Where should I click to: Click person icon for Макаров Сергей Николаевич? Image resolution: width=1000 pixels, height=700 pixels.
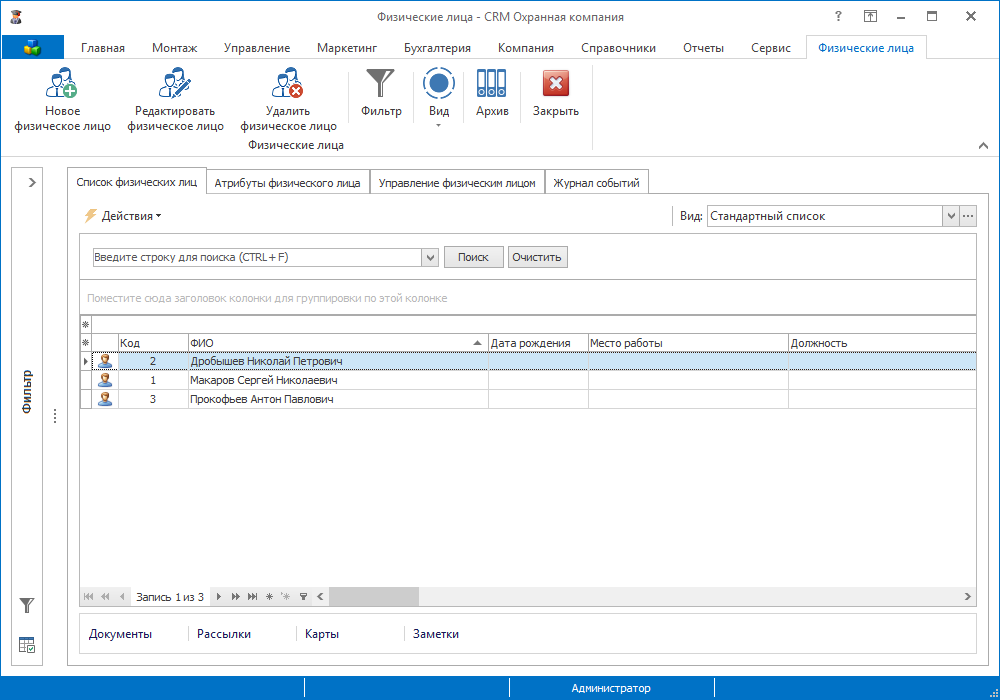(x=105, y=380)
